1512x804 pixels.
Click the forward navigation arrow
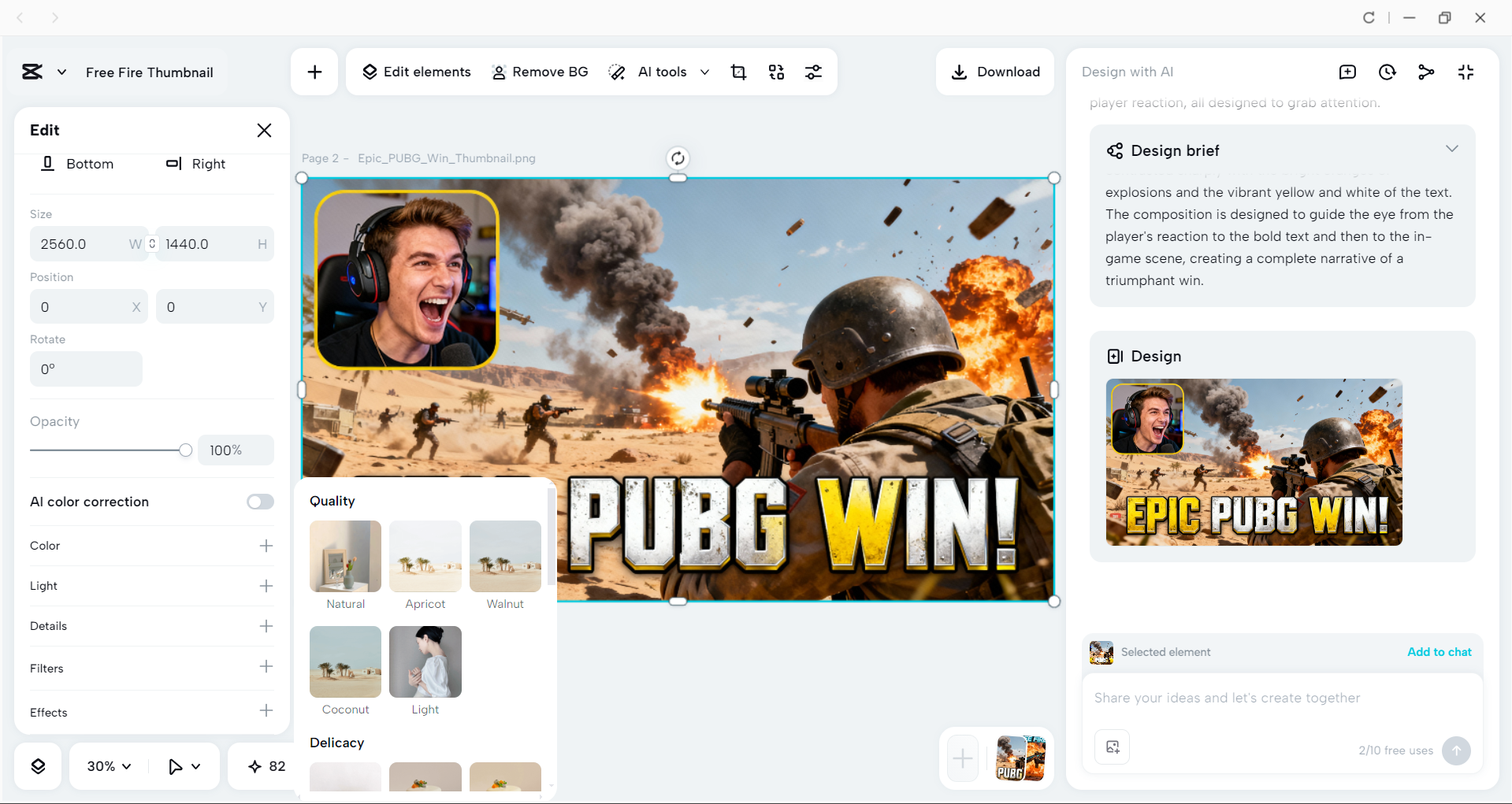(x=54, y=17)
